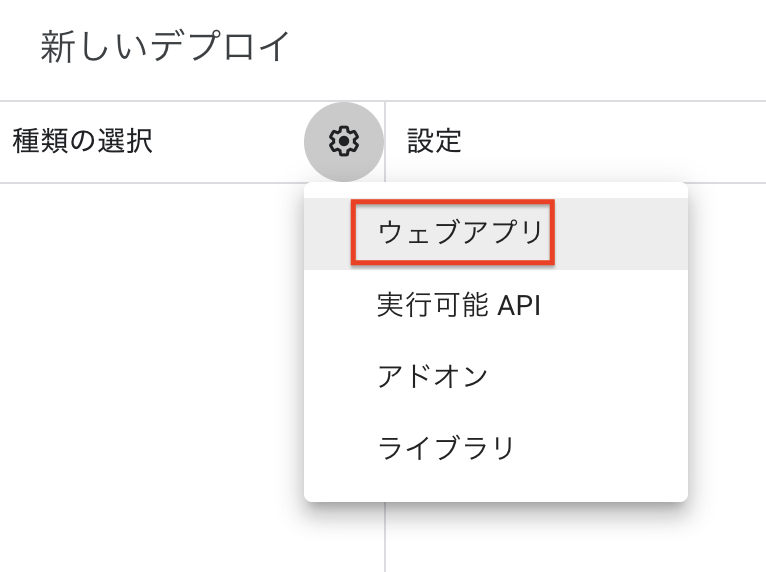Choose the library entry at the menu bottom

click(x=446, y=447)
